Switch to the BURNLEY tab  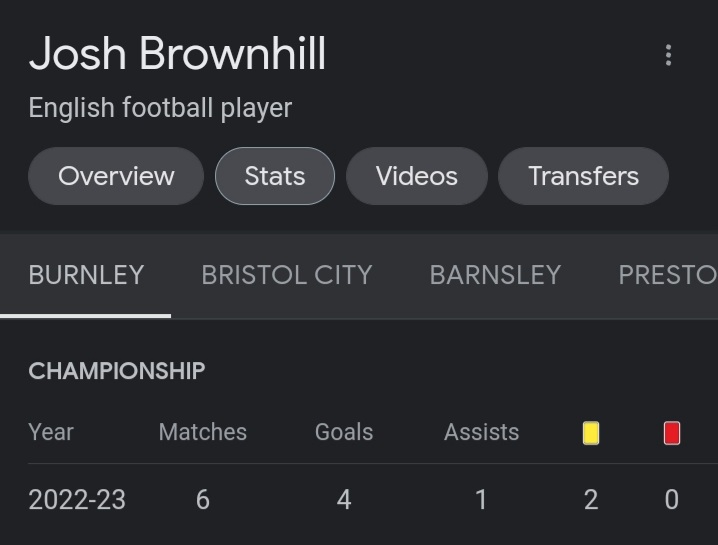point(86,275)
